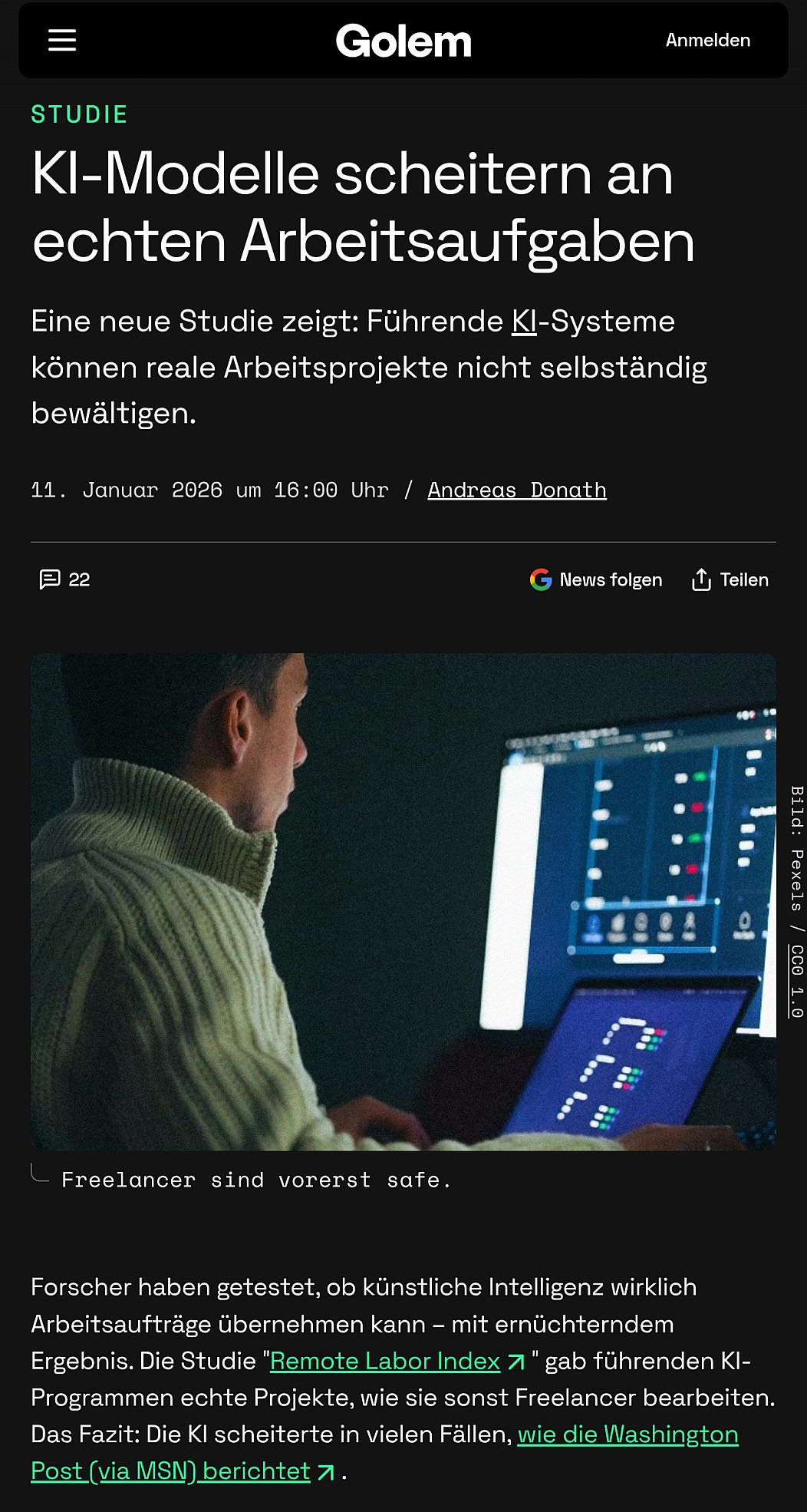Select the Teilen share label
This screenshot has width=807, height=1512.
click(x=744, y=579)
